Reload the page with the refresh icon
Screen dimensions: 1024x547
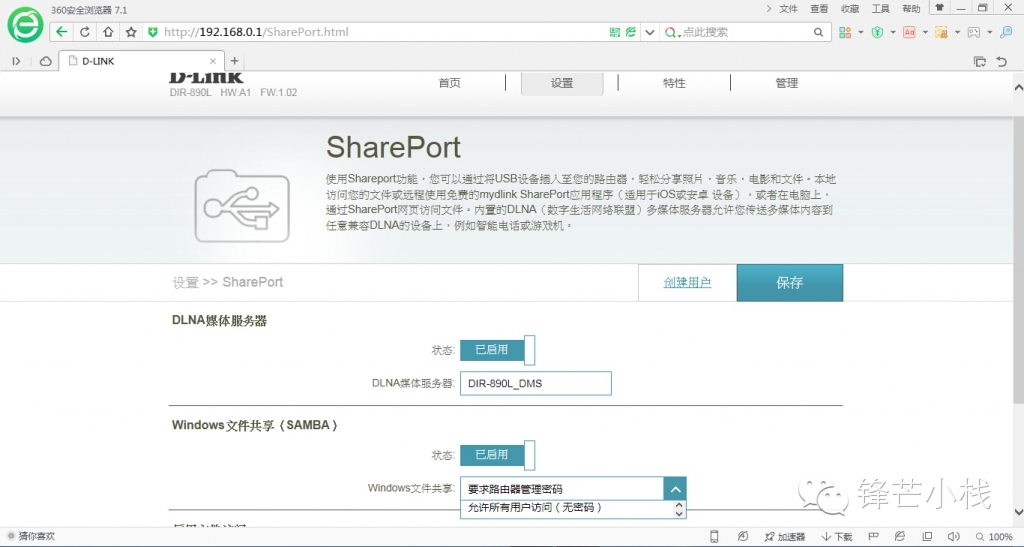click(x=85, y=31)
